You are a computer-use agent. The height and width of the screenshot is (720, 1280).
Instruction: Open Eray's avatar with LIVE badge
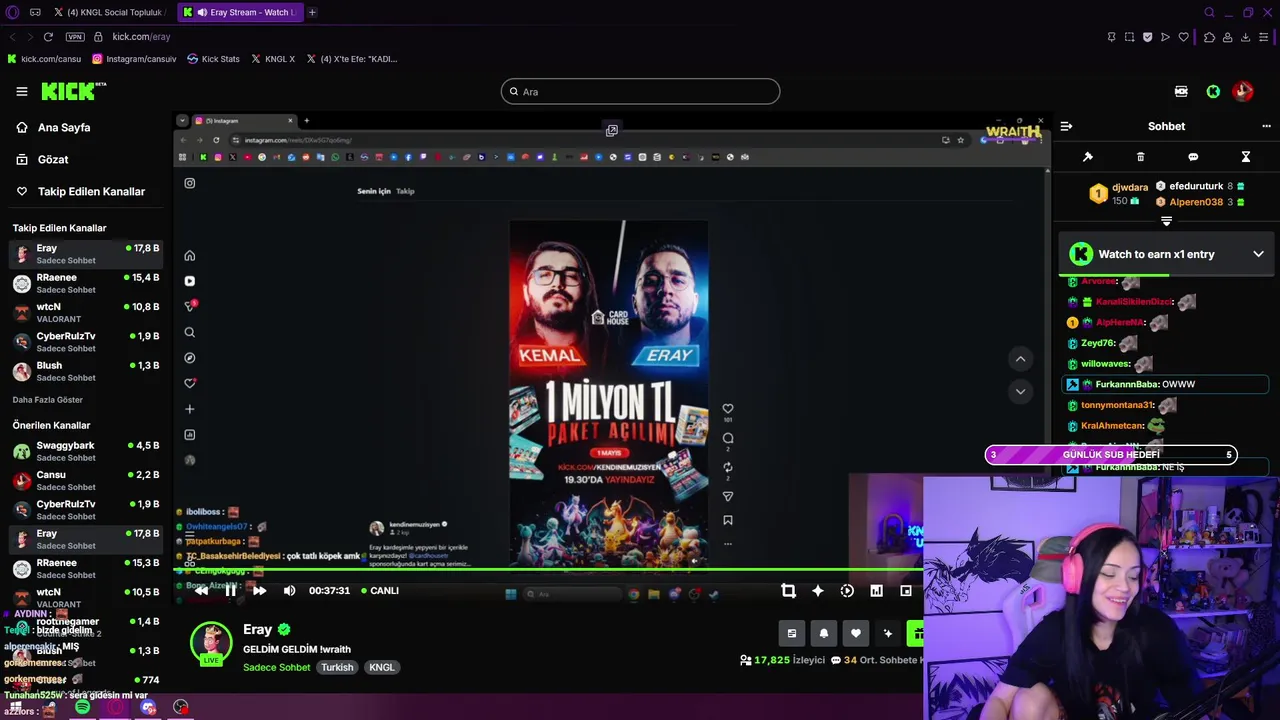click(211, 643)
